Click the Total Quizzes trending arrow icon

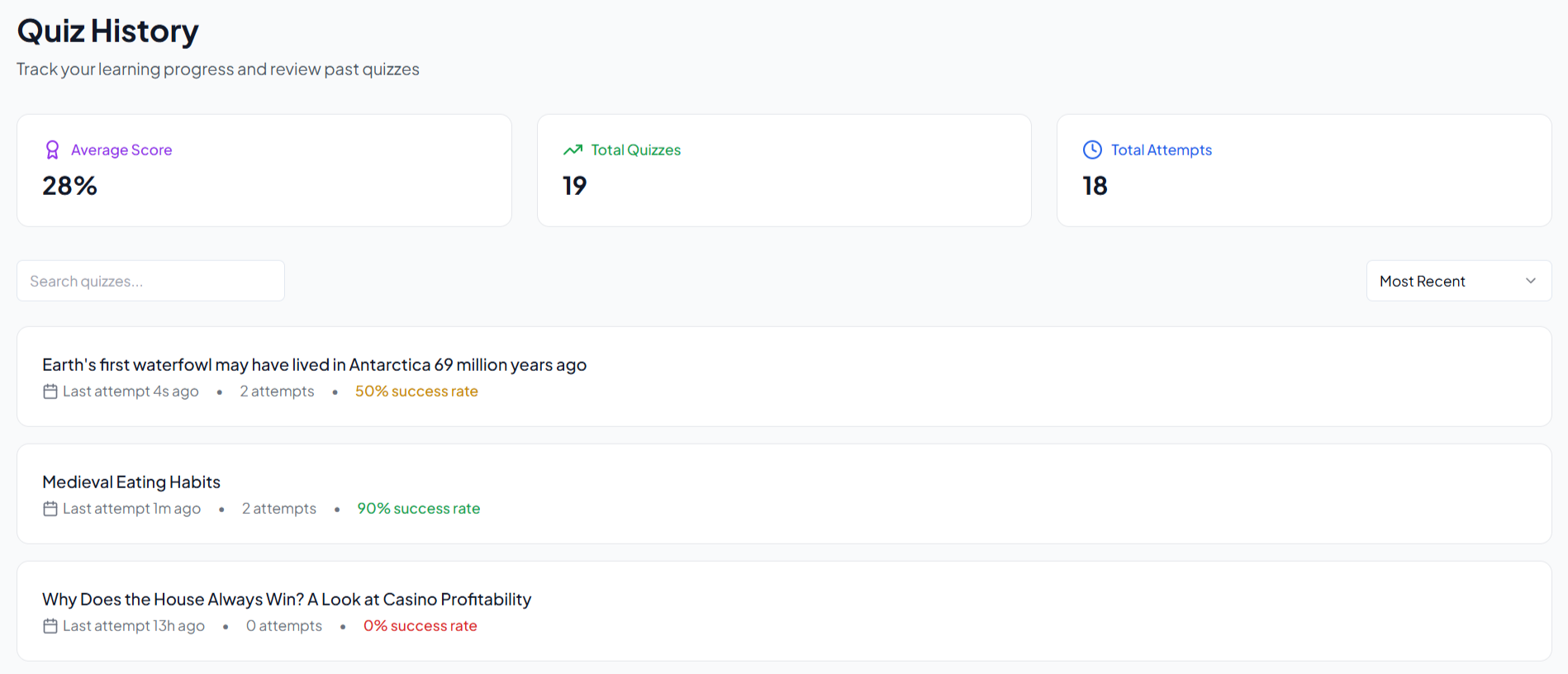pyautogui.click(x=573, y=150)
